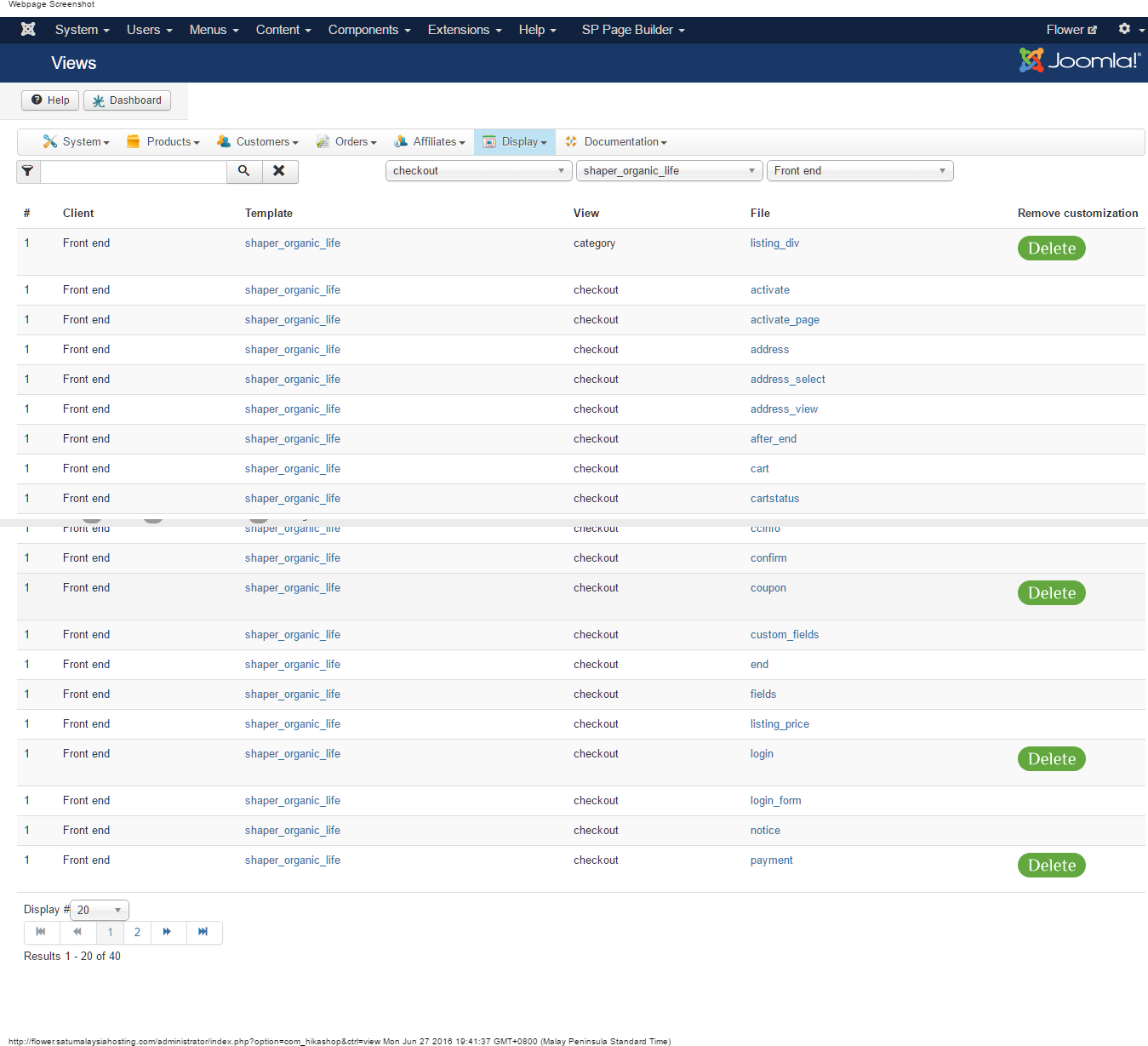Delete the coupon file customization
This screenshot has height=1046, width=1148.
pyautogui.click(x=1051, y=593)
